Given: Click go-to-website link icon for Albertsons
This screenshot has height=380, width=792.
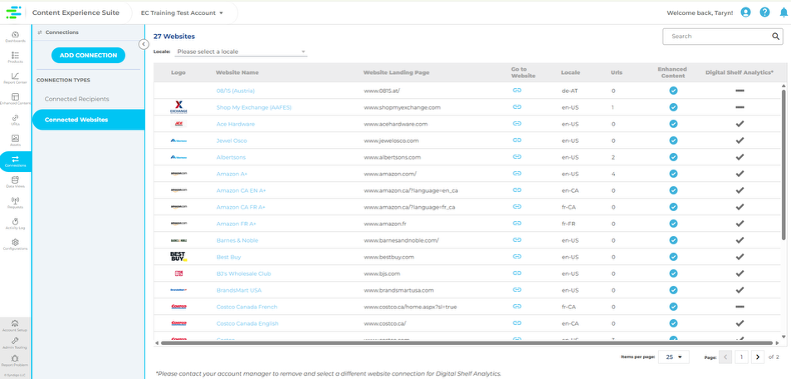Looking at the screenshot, I should point(517,157).
